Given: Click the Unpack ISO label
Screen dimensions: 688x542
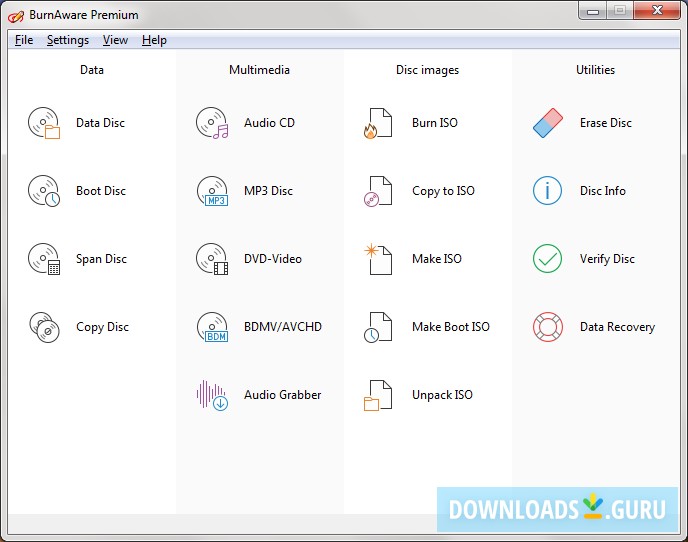Looking at the screenshot, I should tap(442, 395).
